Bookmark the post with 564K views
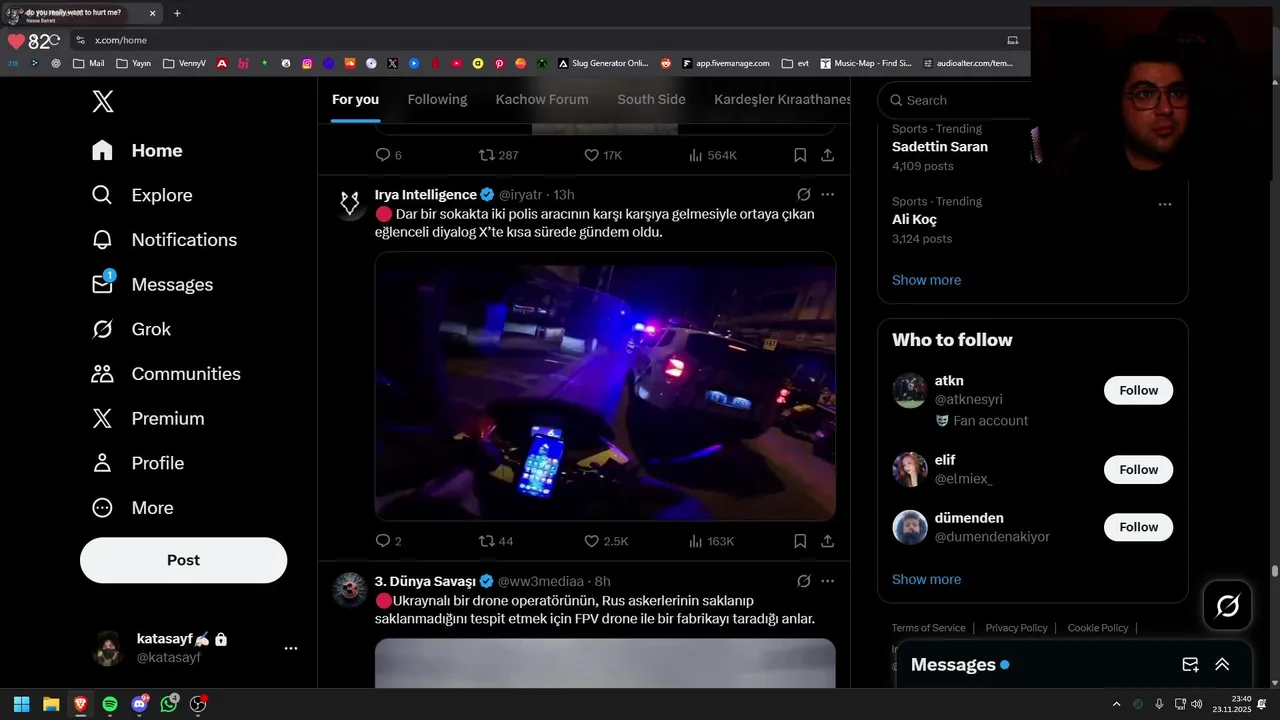Viewport: 1280px width, 720px height. [800, 155]
